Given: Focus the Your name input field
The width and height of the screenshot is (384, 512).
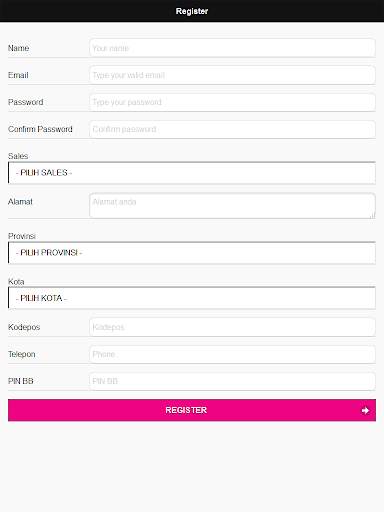Looking at the screenshot, I should 232,48.
